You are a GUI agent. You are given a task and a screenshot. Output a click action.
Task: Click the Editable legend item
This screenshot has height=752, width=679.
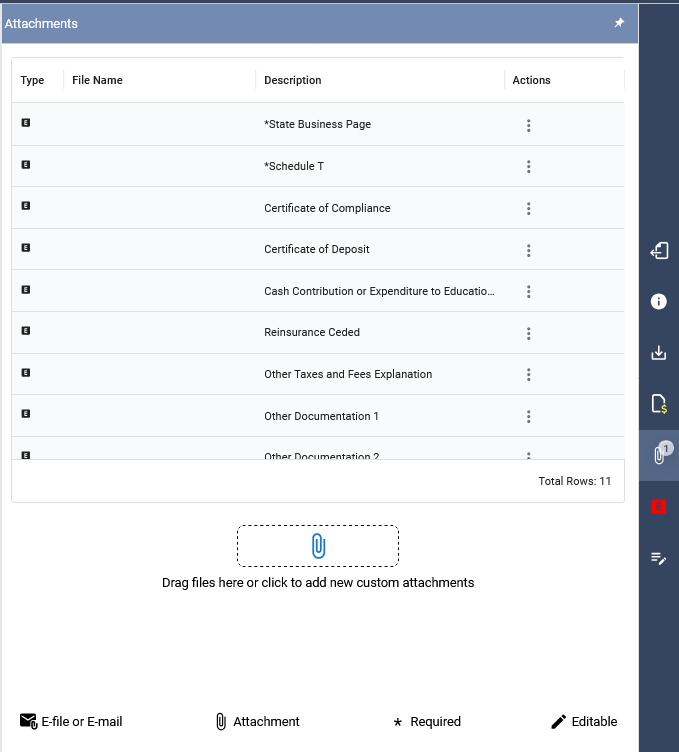click(584, 721)
